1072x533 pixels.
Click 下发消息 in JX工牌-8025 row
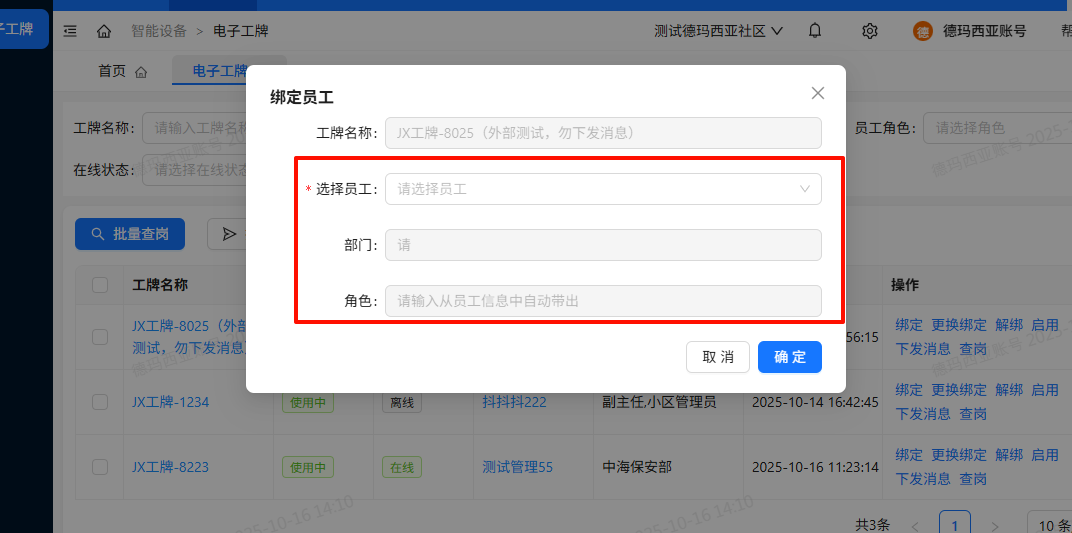923,348
